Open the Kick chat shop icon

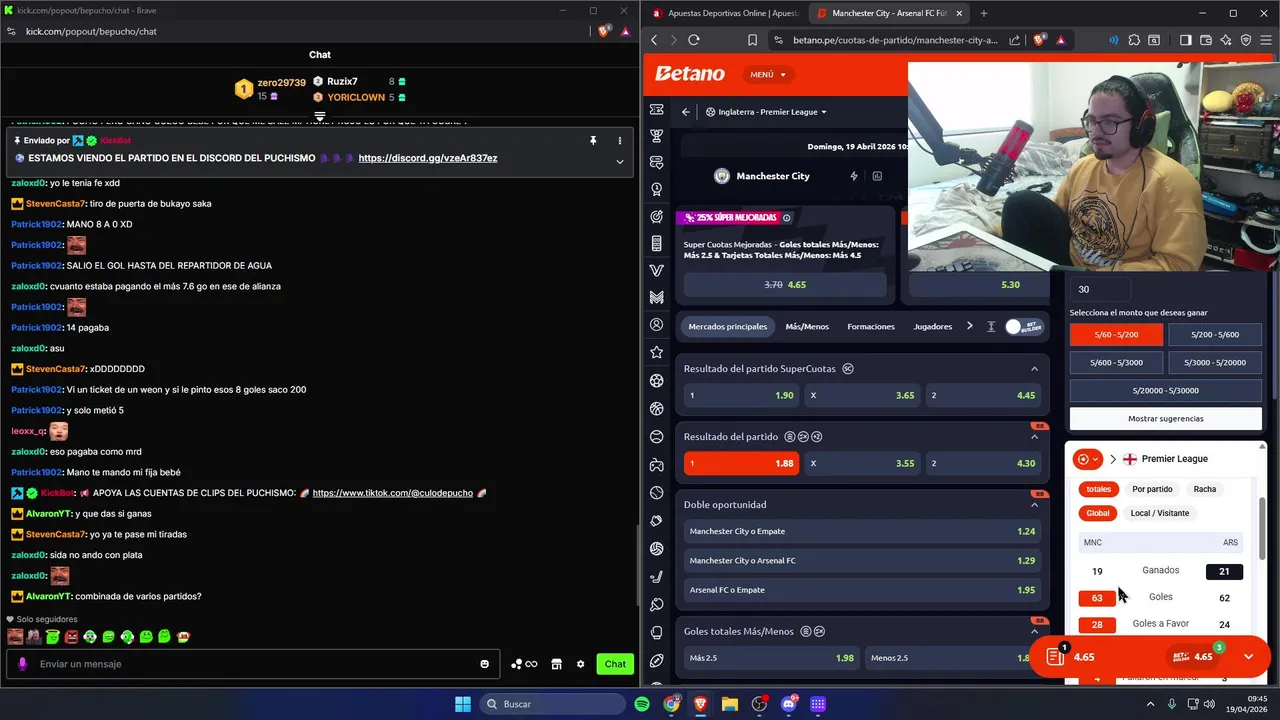[556, 664]
